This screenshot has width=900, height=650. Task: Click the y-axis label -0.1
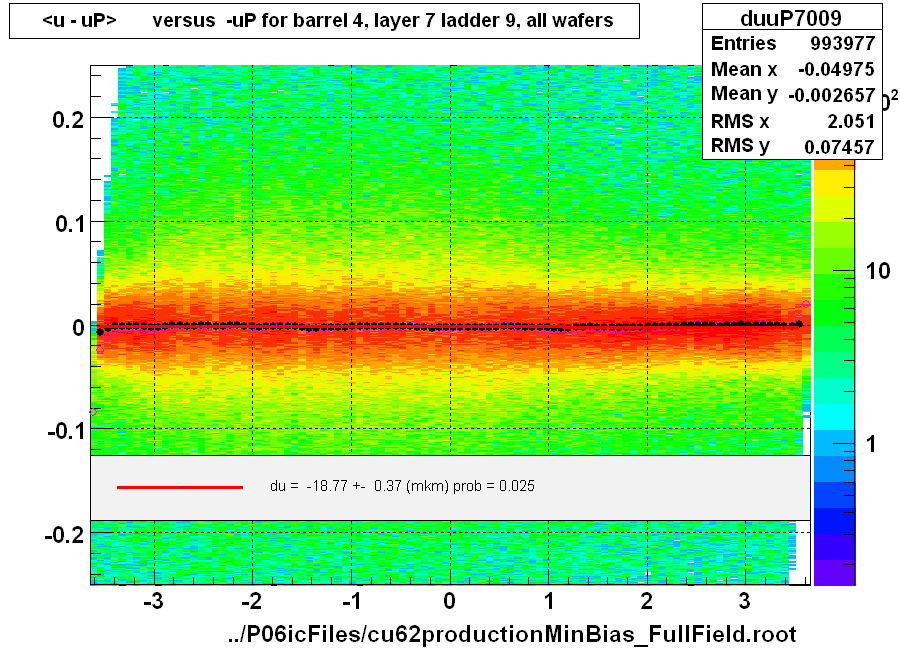coord(66,430)
